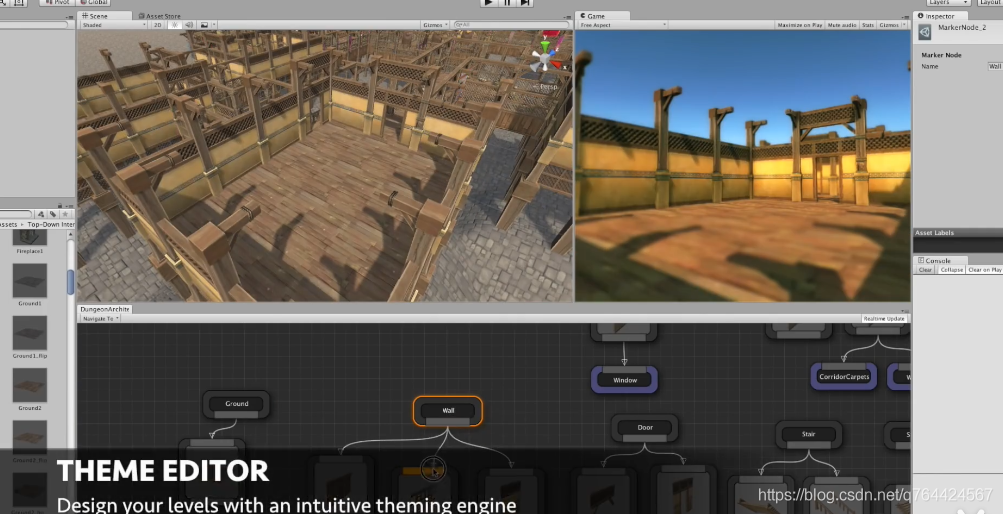Image resolution: width=1003 pixels, height=514 pixels.
Task: Click the Project panel scroll up arrow
Action: click(70, 234)
